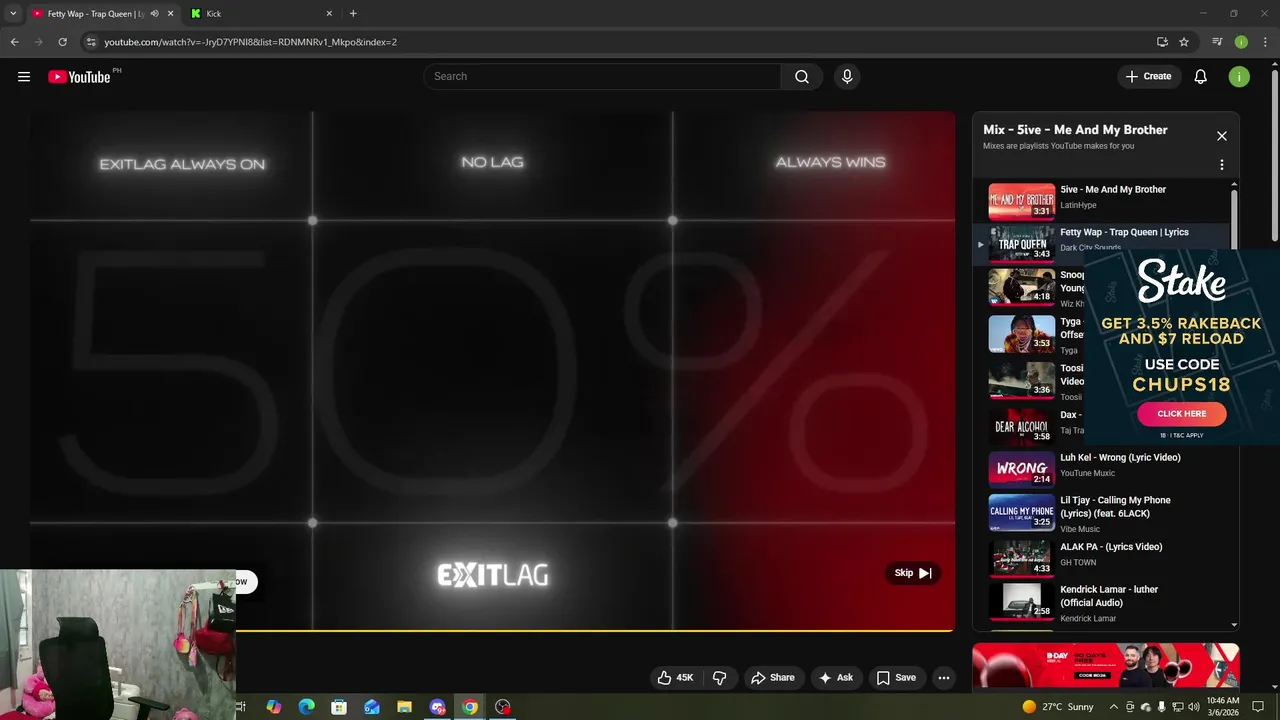Click the Chrome address bar URL
The image size is (1280, 720).
[x=251, y=42]
